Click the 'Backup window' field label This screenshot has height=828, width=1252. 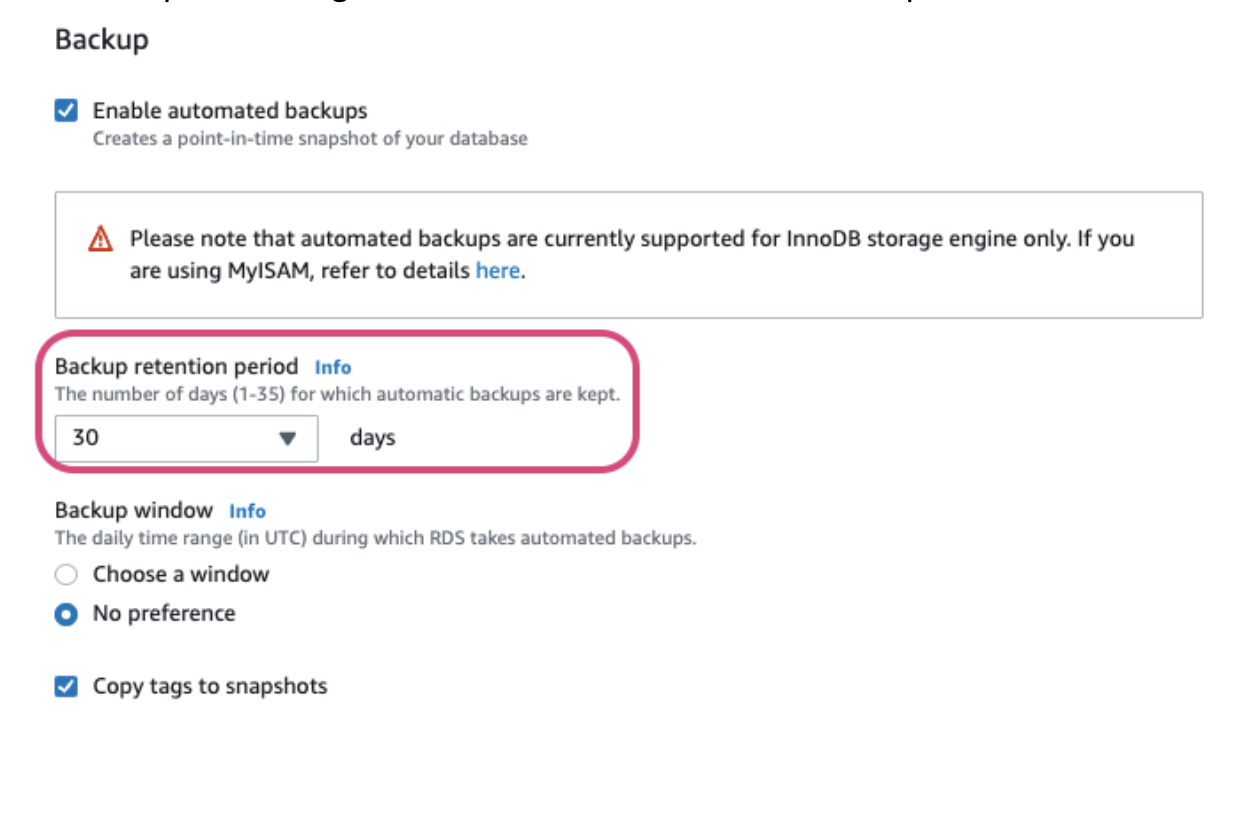(134, 510)
